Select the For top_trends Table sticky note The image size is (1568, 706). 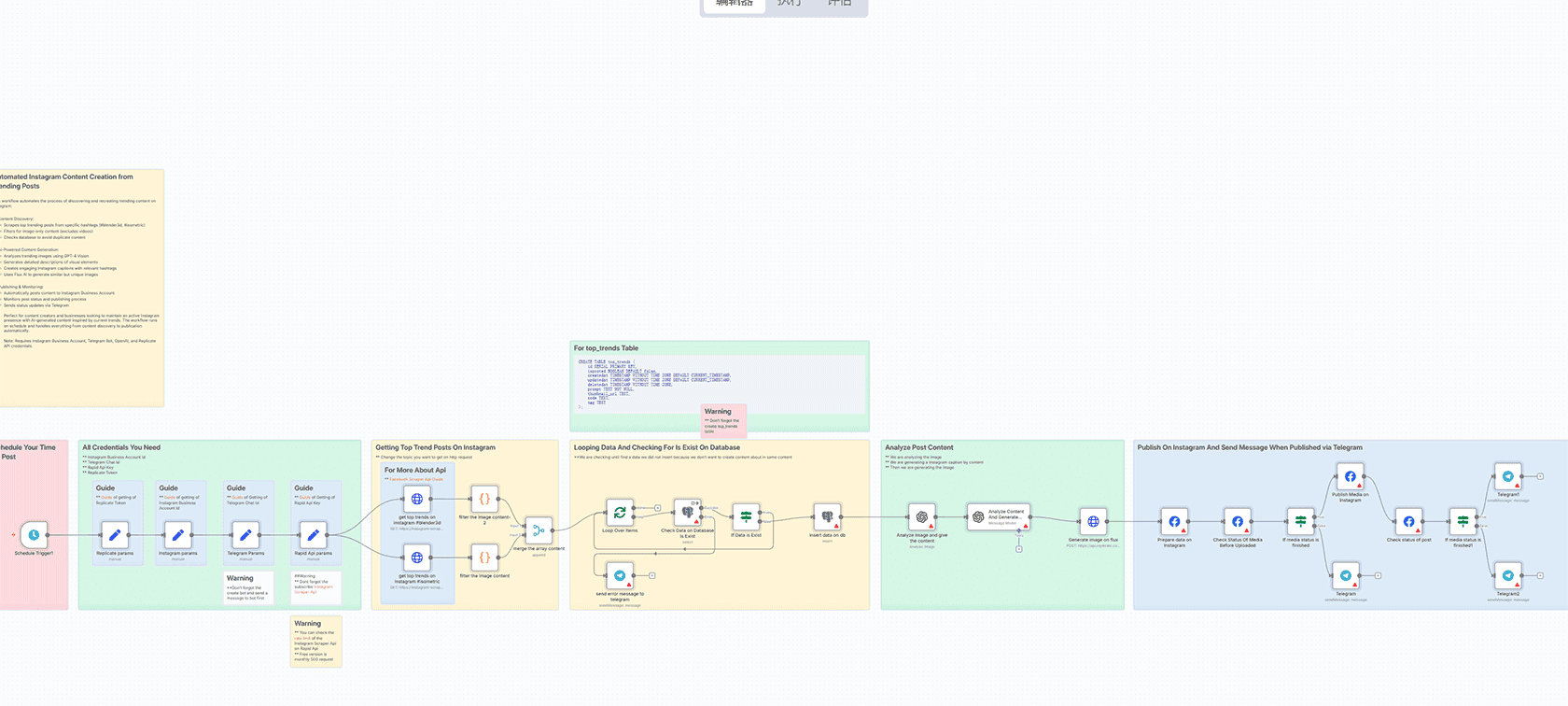coord(607,348)
